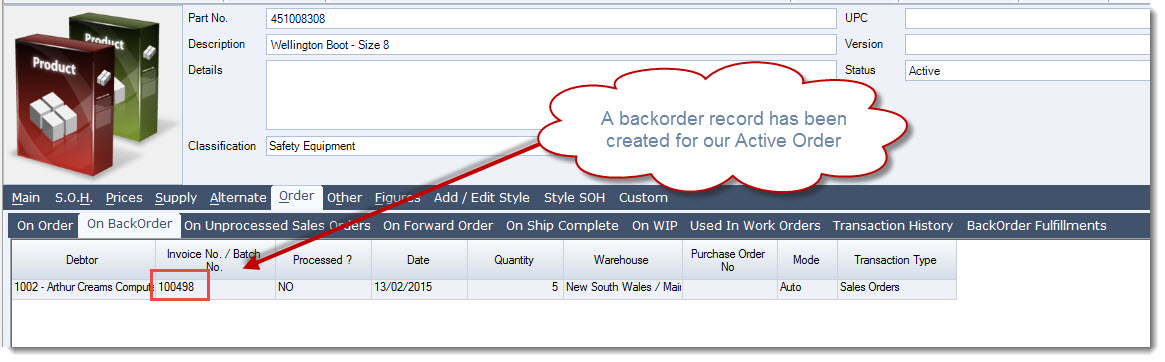
Task: Sort by the Warehouse column header
Action: 622,259
